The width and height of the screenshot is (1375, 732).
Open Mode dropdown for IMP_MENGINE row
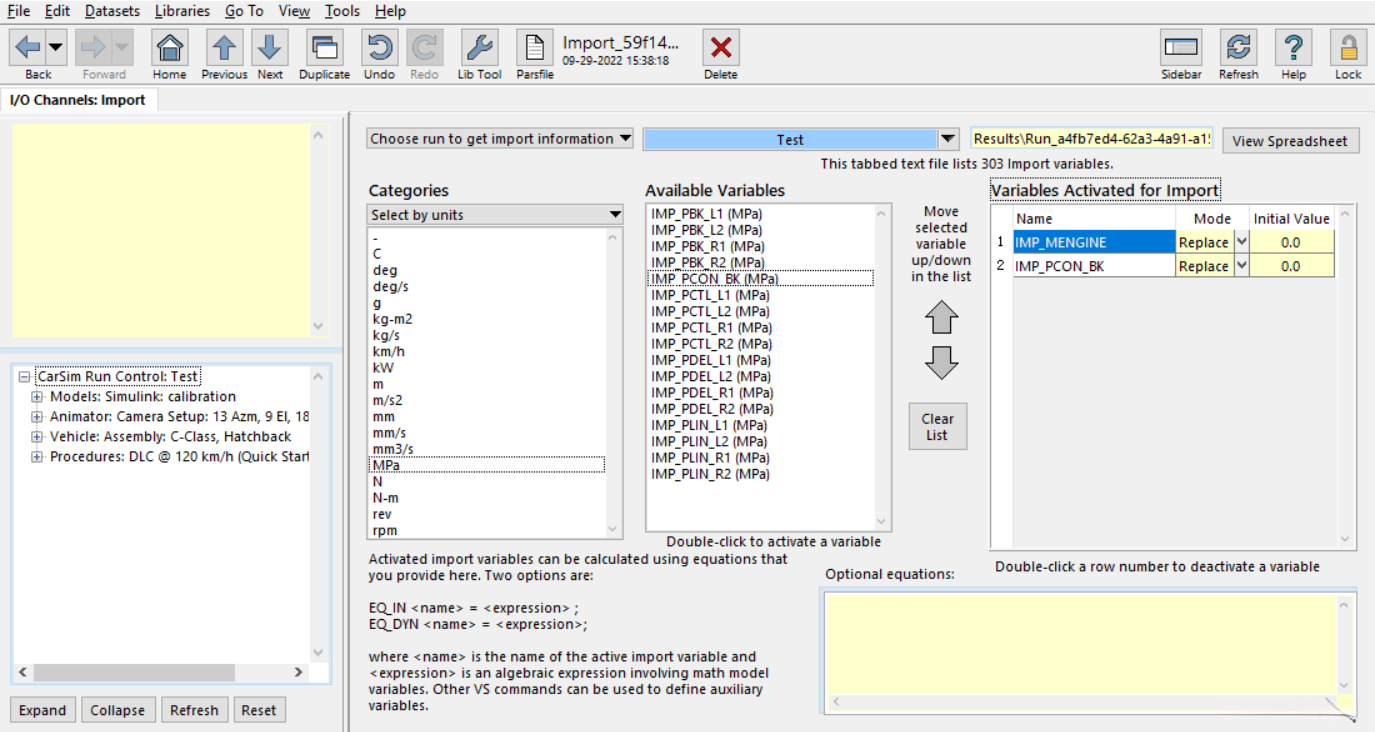point(1242,242)
